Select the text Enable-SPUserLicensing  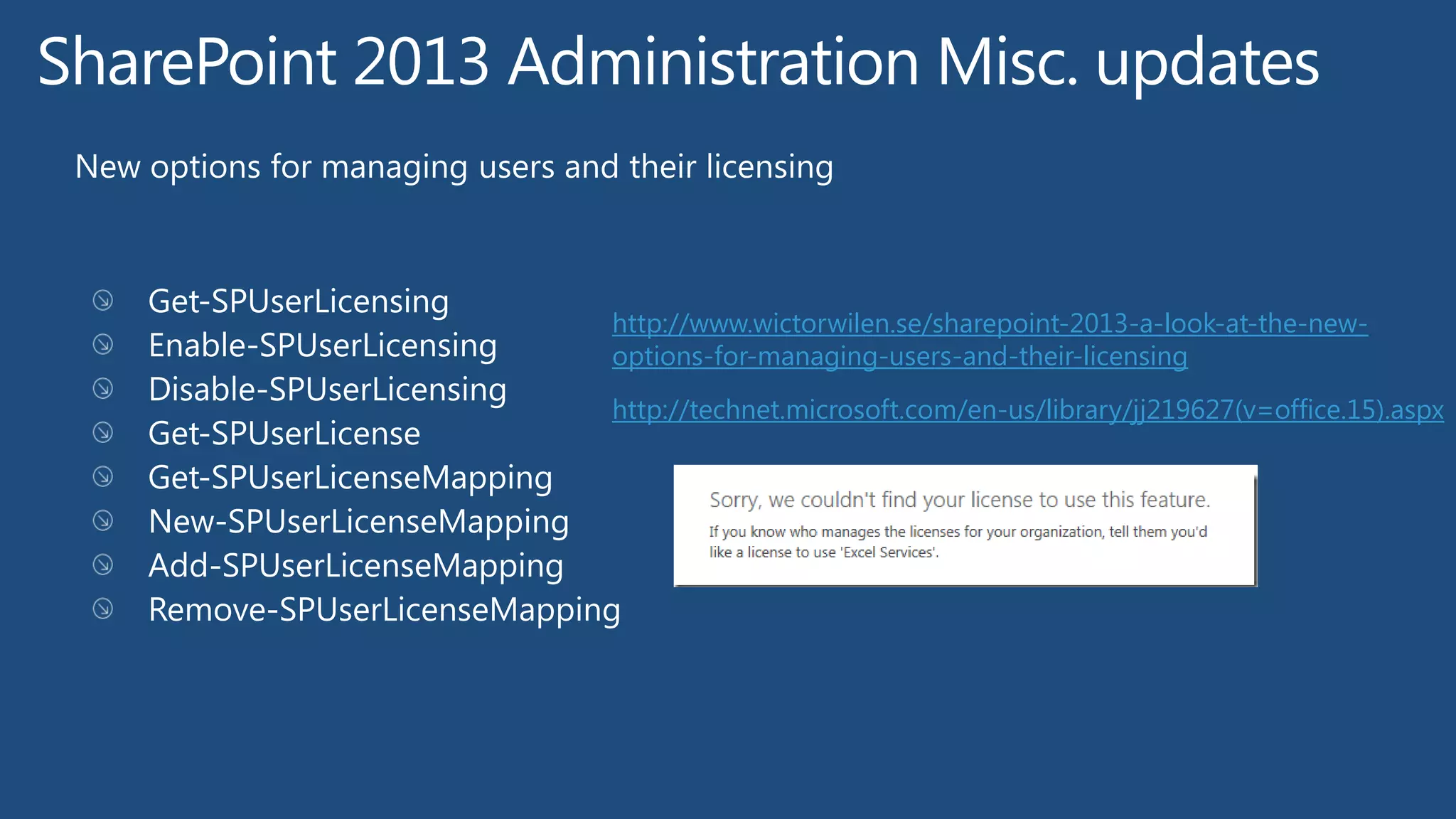pos(323,346)
